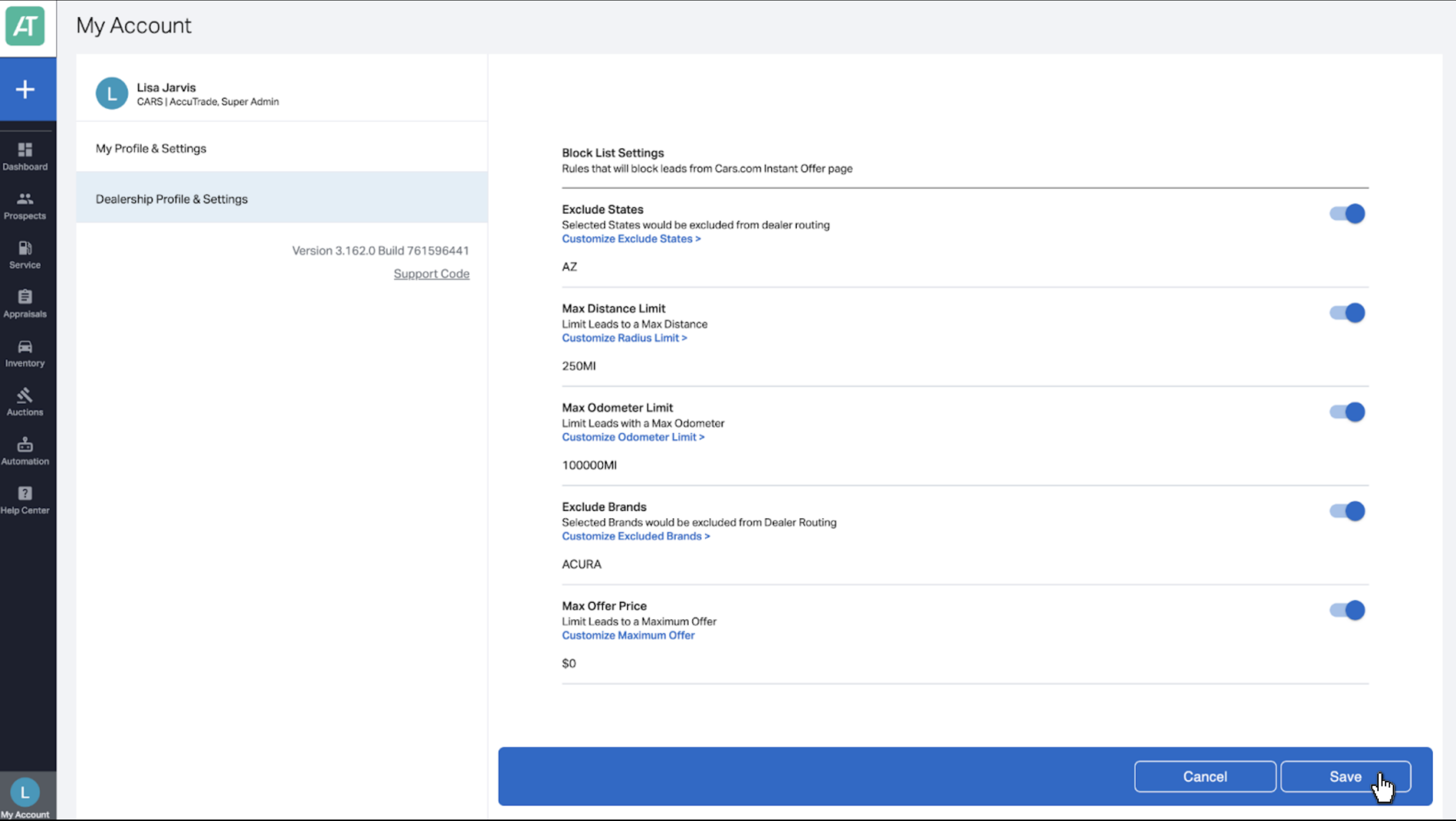Open Customize Radius Limit link
This screenshot has height=821, width=1456.
[x=624, y=338]
